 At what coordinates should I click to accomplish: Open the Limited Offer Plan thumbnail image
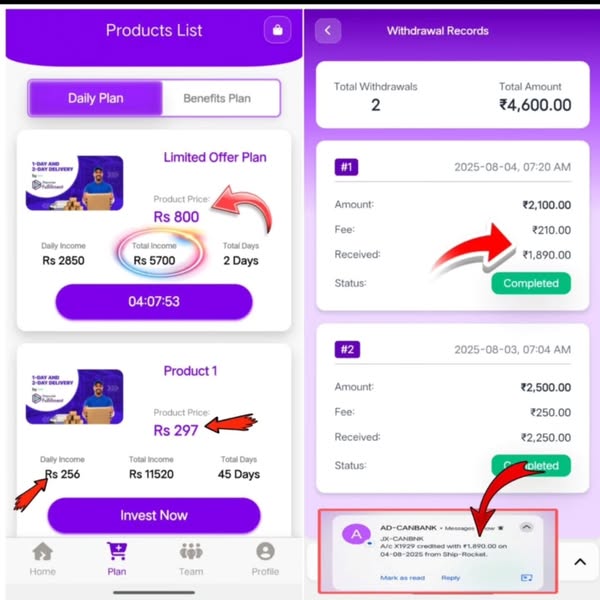click(x=75, y=183)
